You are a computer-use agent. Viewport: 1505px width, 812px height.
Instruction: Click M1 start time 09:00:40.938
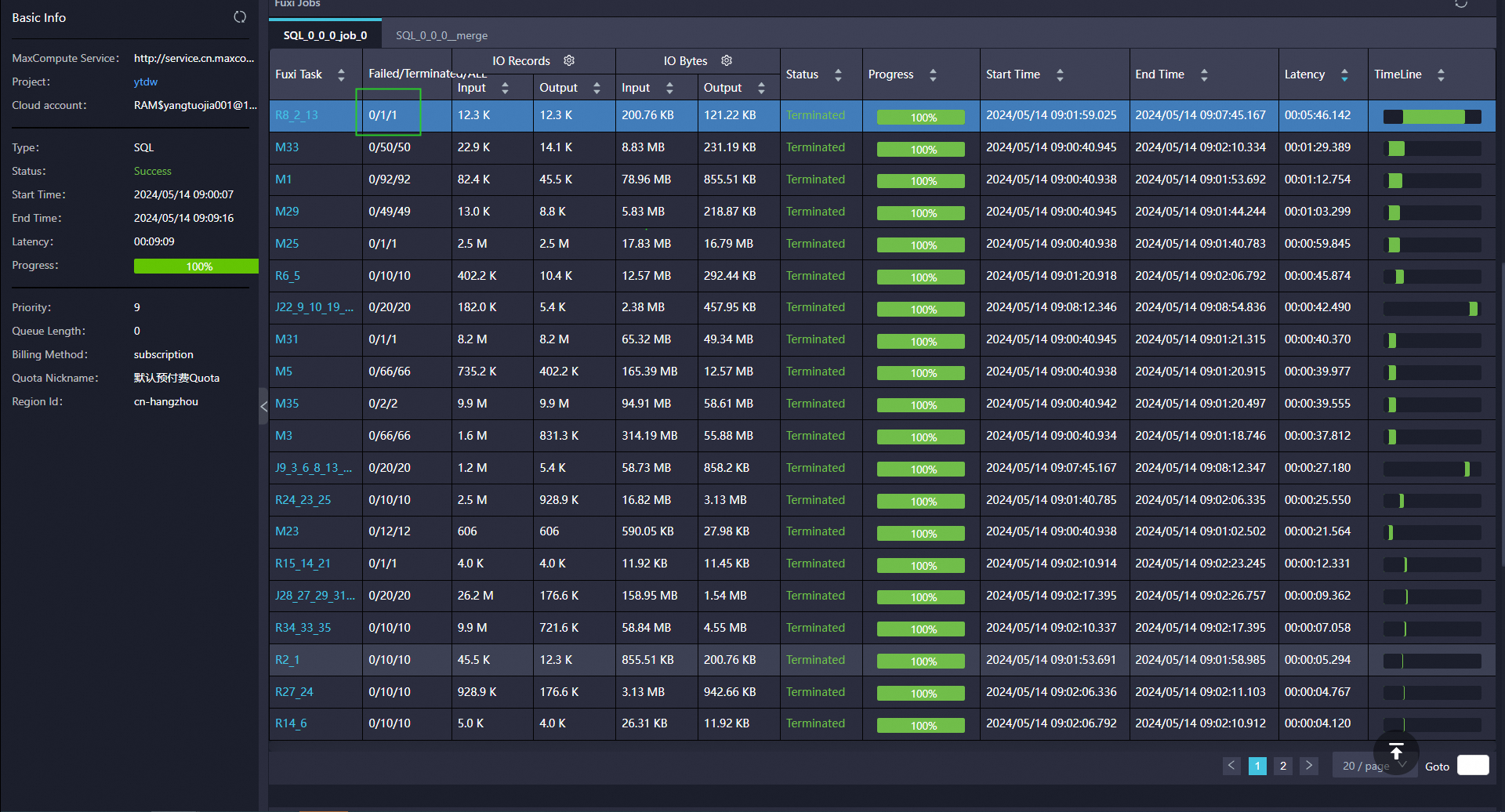click(x=1052, y=179)
